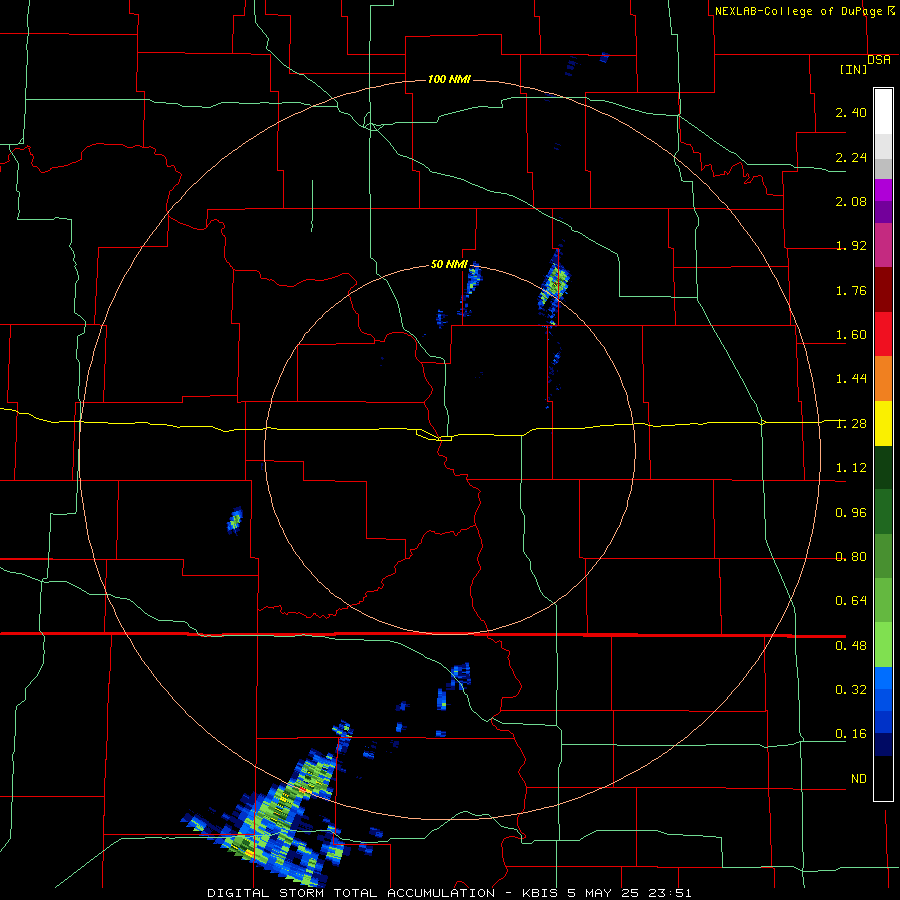The width and height of the screenshot is (900, 900).
Task: Click the [IN] units label
Action: tap(853, 69)
